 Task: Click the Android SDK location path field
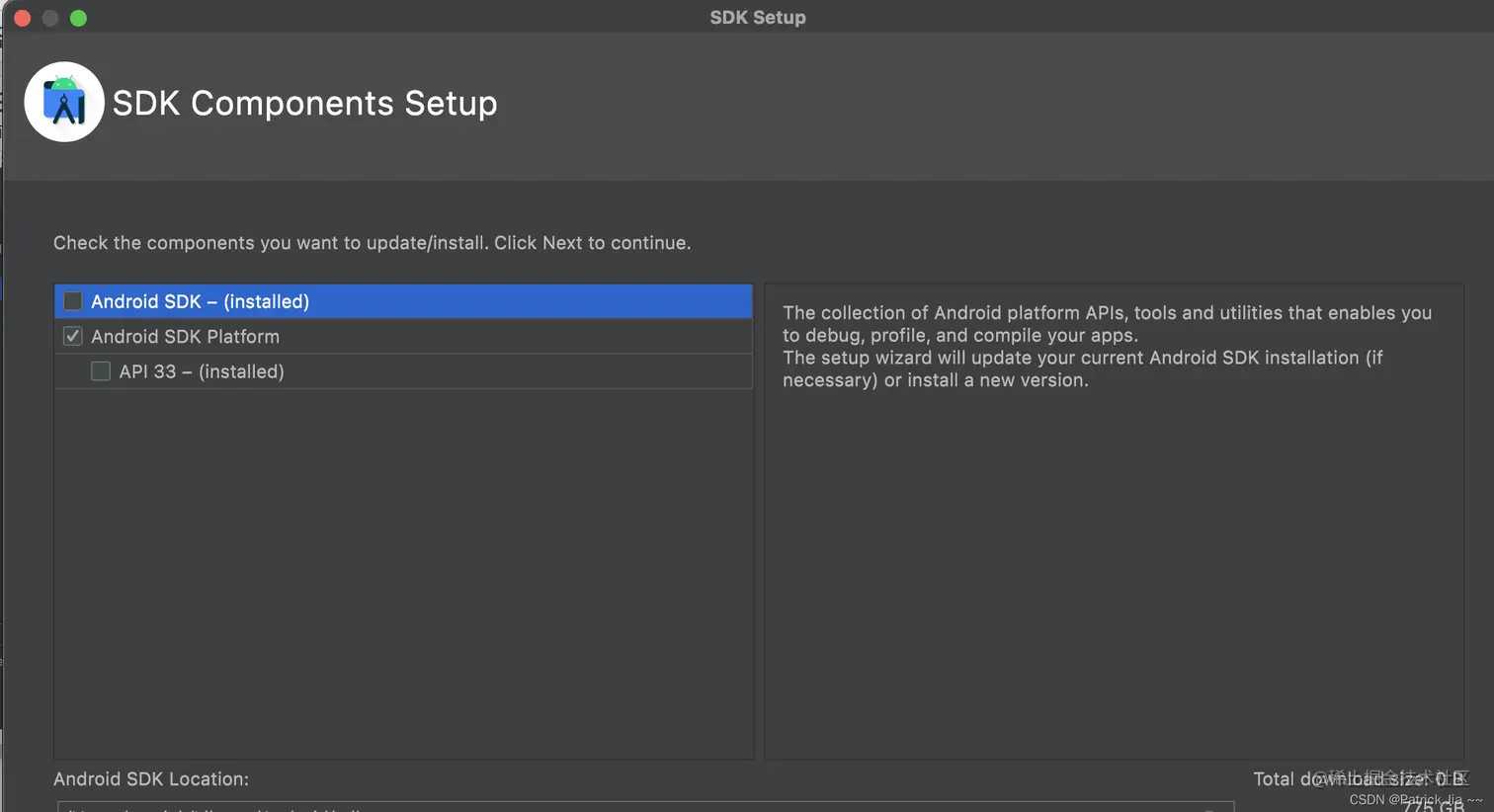click(642, 806)
